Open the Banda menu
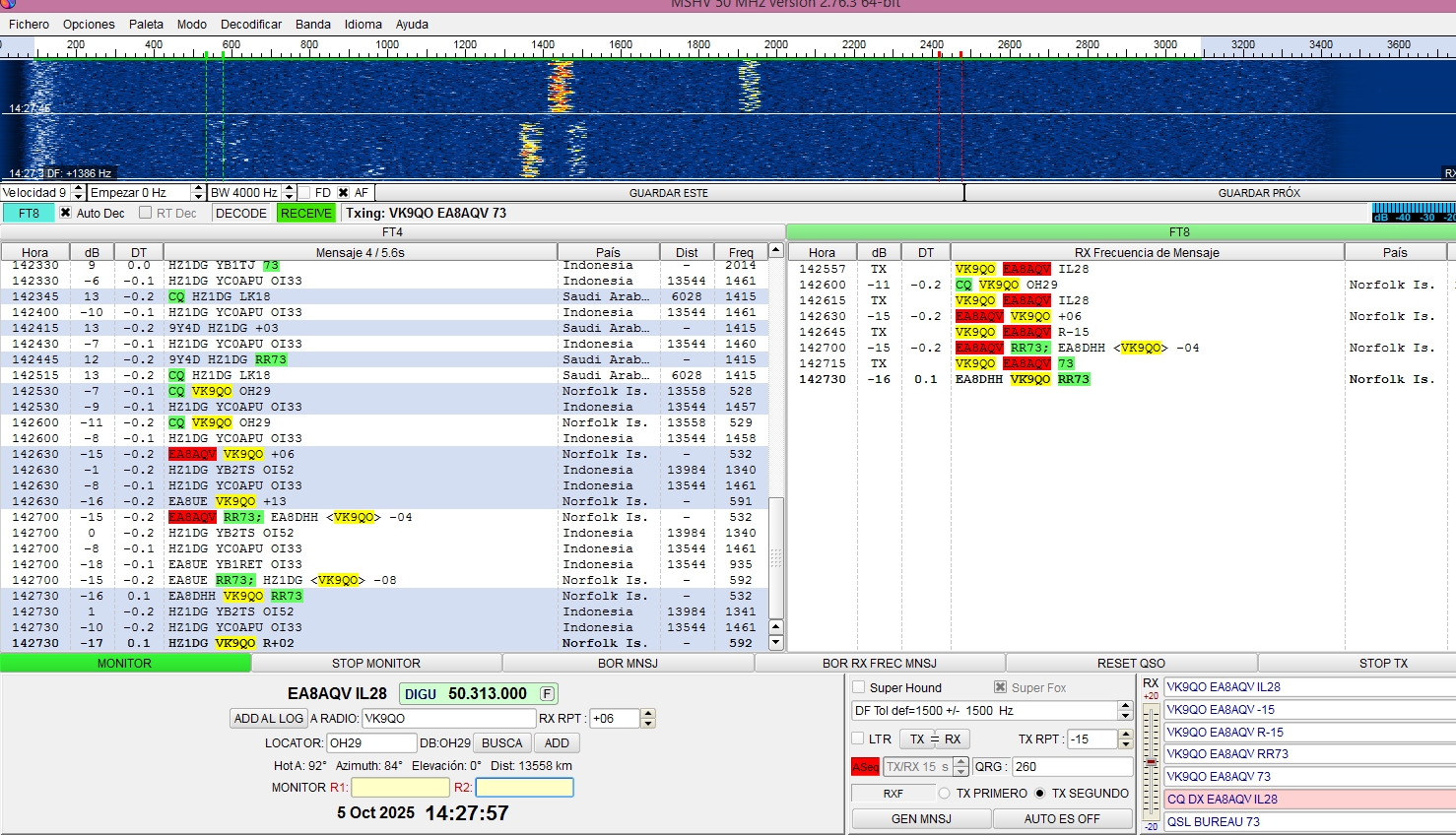 pos(313,25)
